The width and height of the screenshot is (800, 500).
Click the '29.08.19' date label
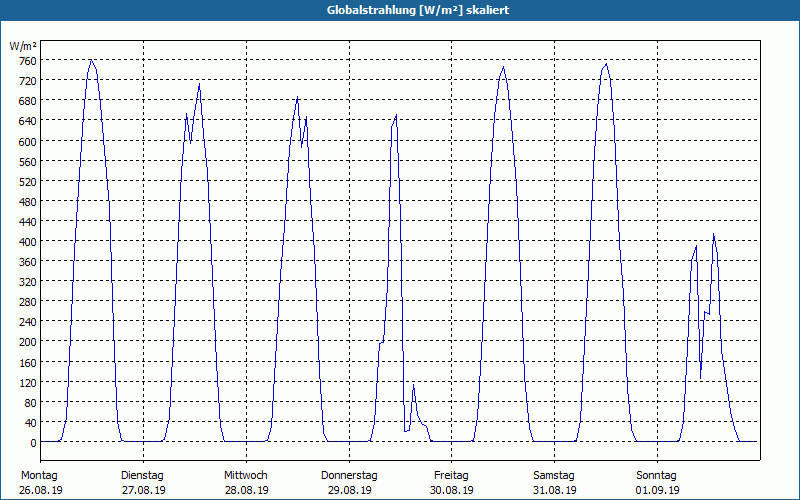click(x=349, y=490)
